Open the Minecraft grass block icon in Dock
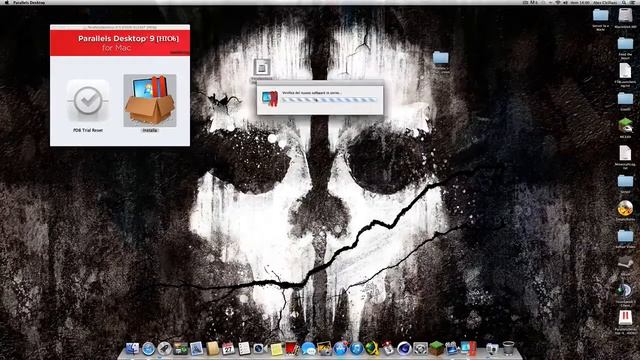The width and height of the screenshot is (640, 360). (436, 348)
